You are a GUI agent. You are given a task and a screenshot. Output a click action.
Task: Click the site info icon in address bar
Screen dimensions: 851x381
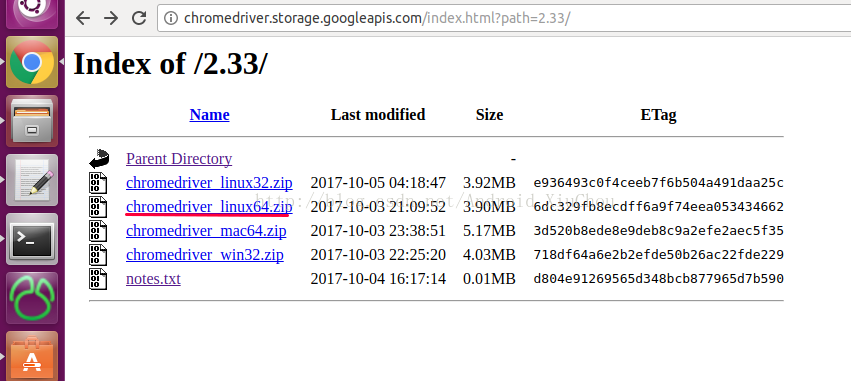(171, 18)
